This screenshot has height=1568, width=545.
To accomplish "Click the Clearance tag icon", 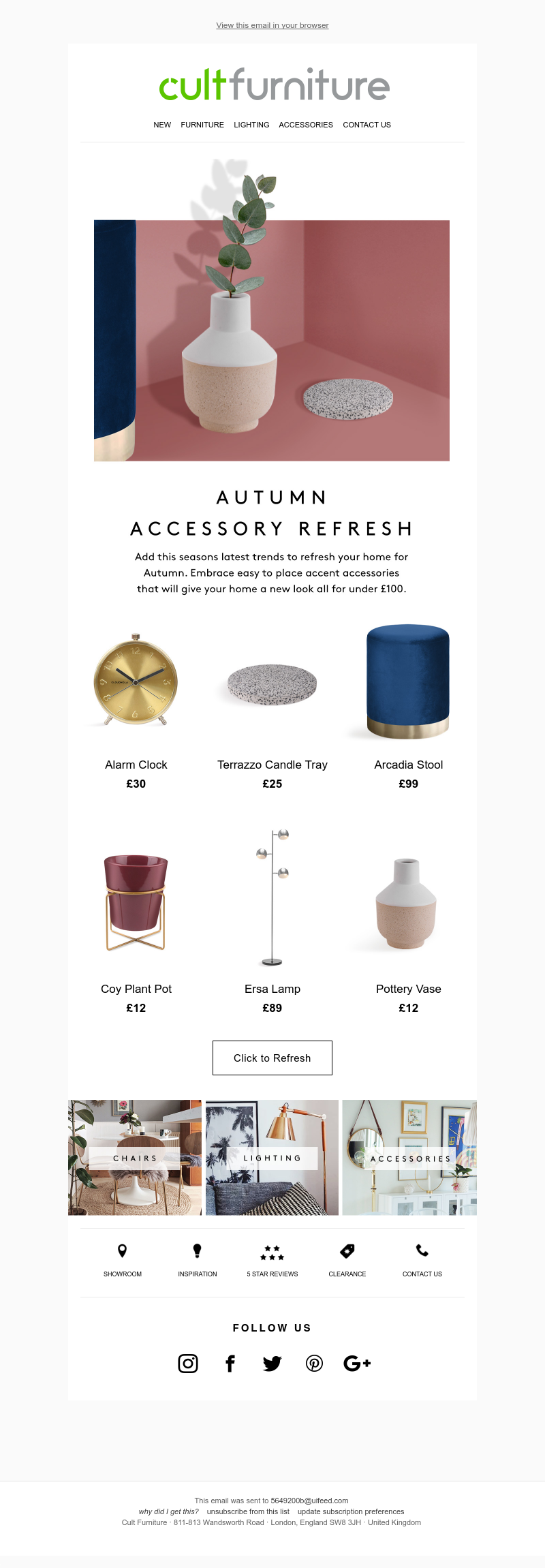I will pyautogui.click(x=347, y=1251).
